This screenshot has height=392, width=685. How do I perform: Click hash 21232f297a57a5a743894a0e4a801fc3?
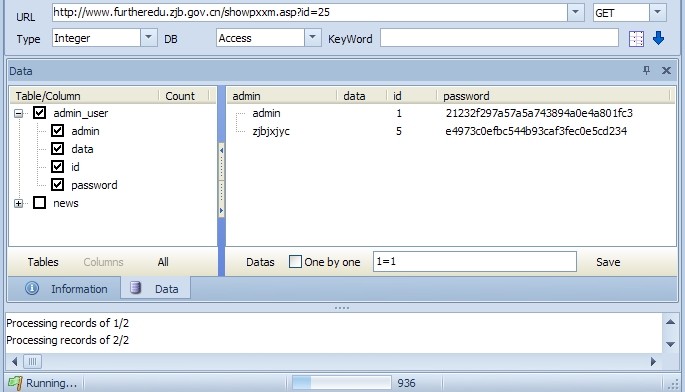tap(539, 113)
